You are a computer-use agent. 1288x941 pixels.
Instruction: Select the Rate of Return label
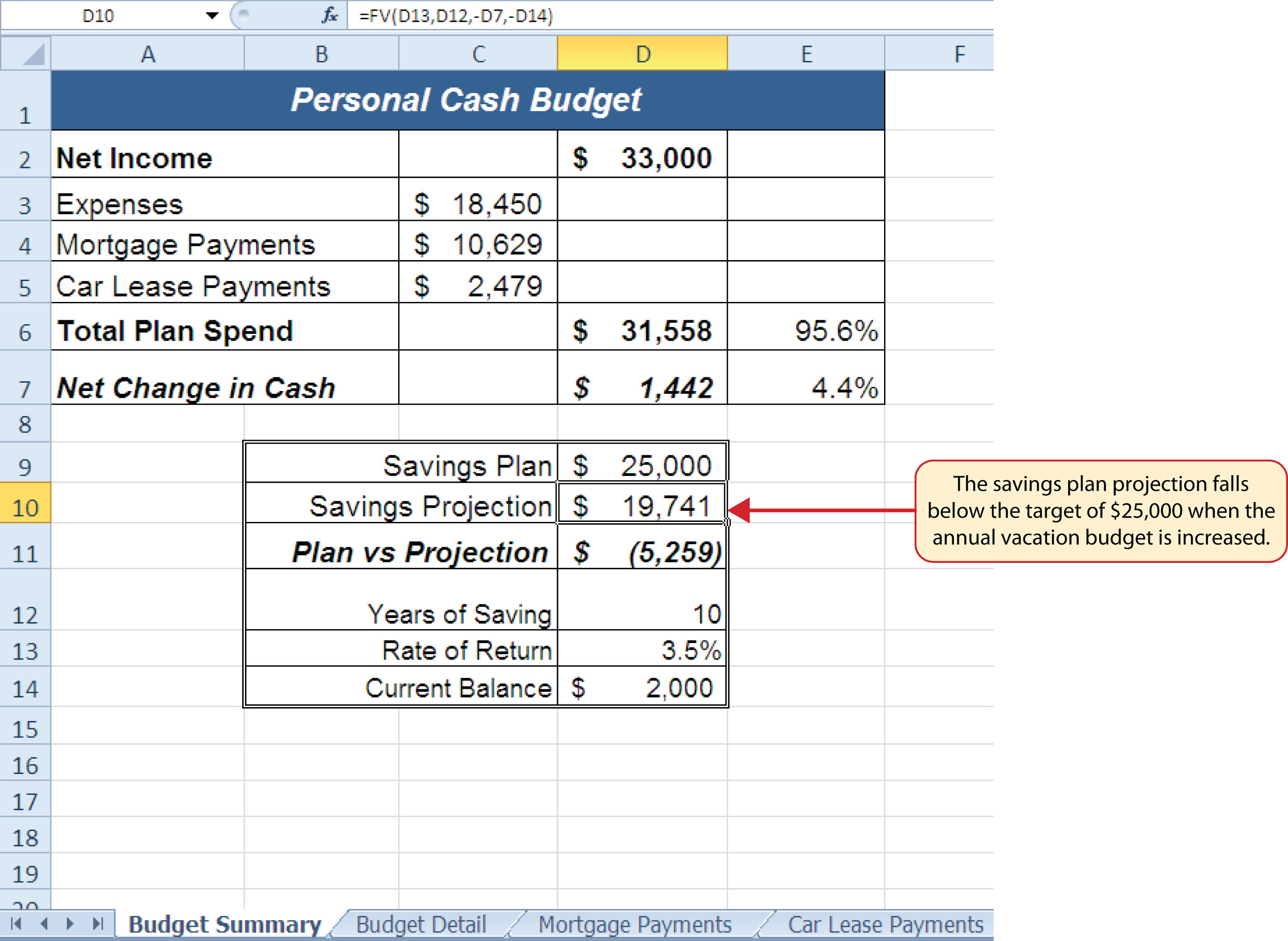click(x=401, y=648)
